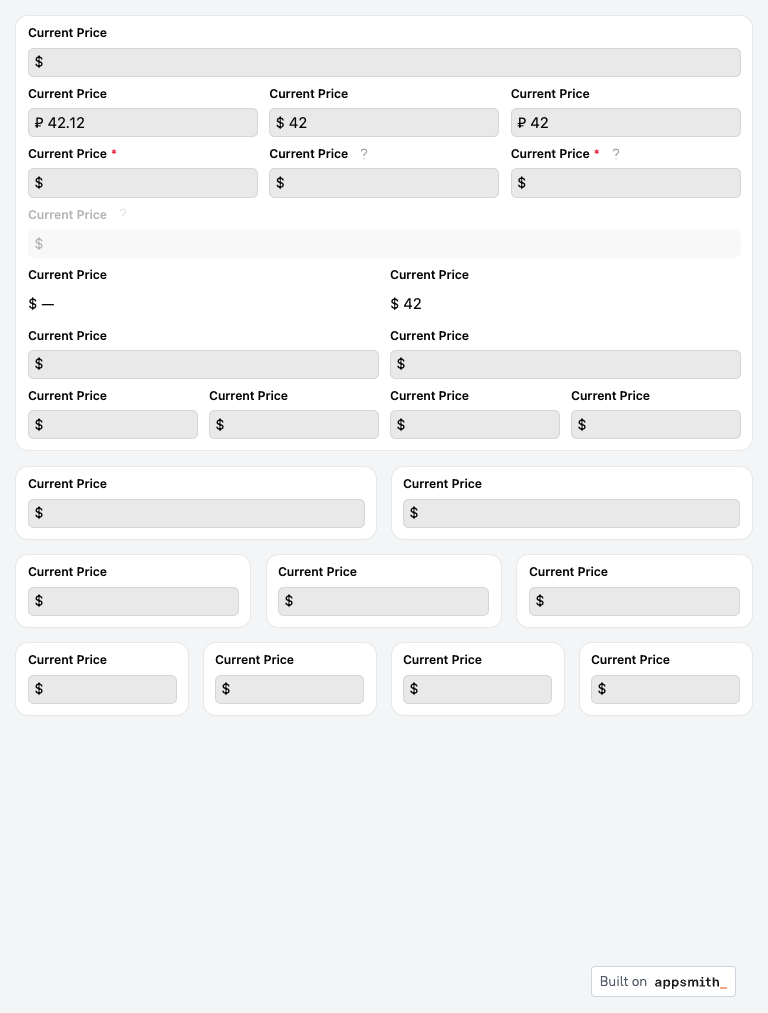The width and height of the screenshot is (768, 1013).
Task: Focus the input showing ₽ 42.12
Action: click(150, 123)
